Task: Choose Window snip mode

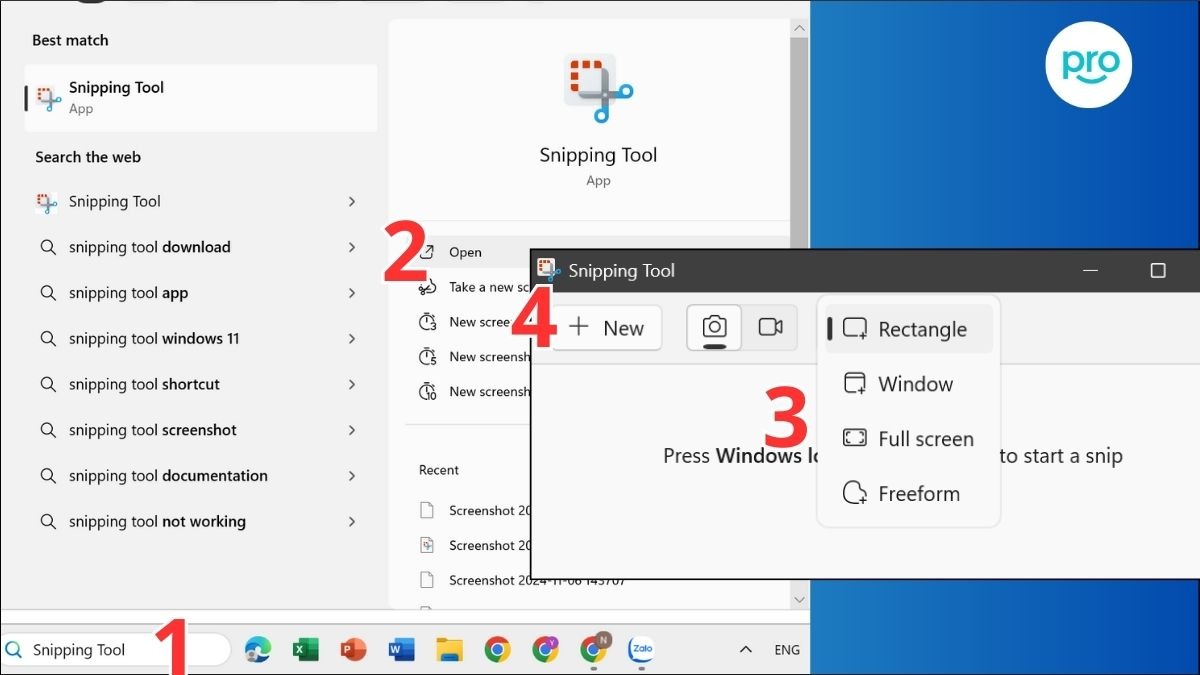Action: [909, 384]
